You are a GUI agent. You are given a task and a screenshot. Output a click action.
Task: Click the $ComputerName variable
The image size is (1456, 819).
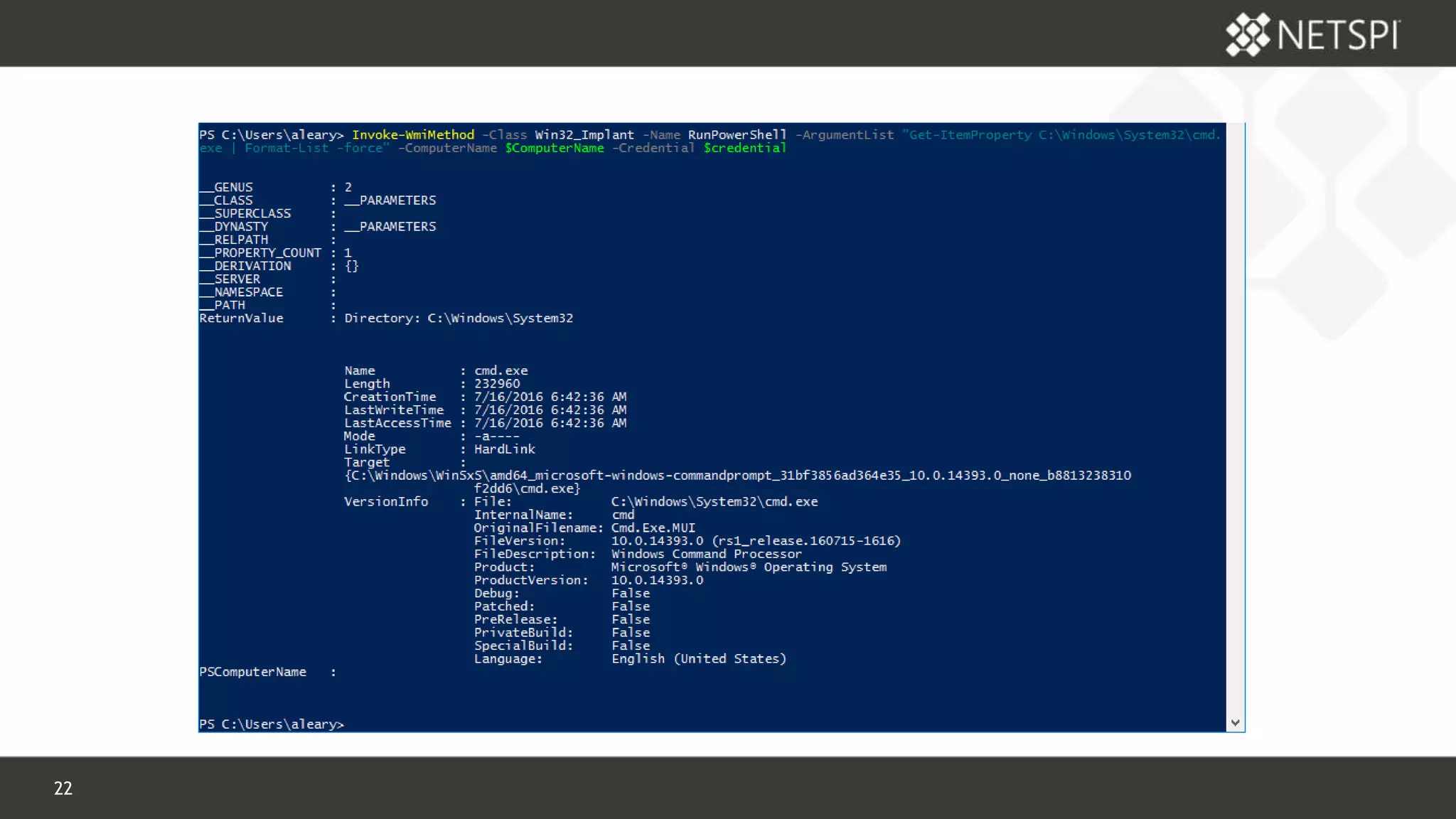pos(554,148)
